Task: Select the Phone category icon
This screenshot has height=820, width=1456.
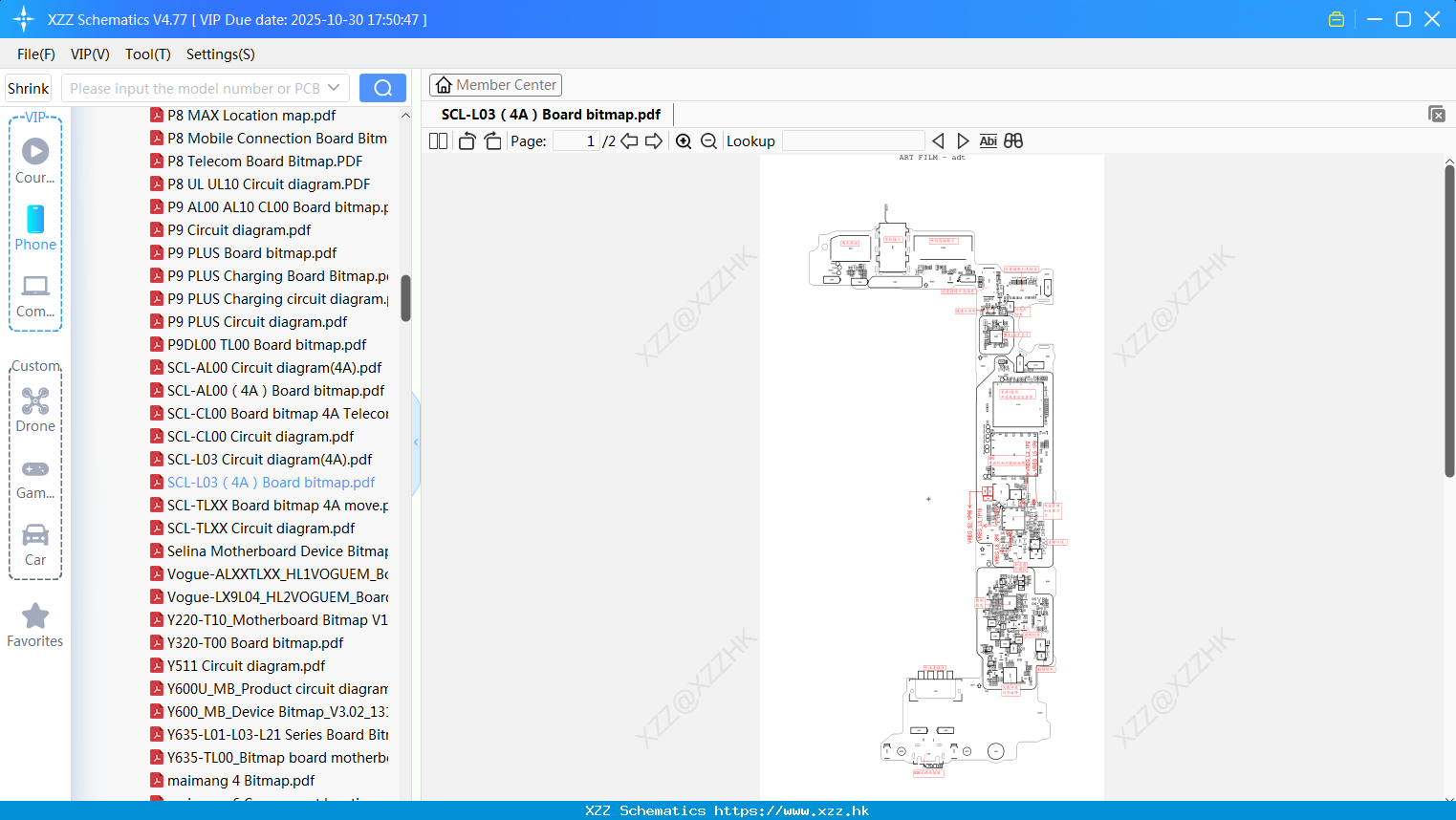Action: 35,228
